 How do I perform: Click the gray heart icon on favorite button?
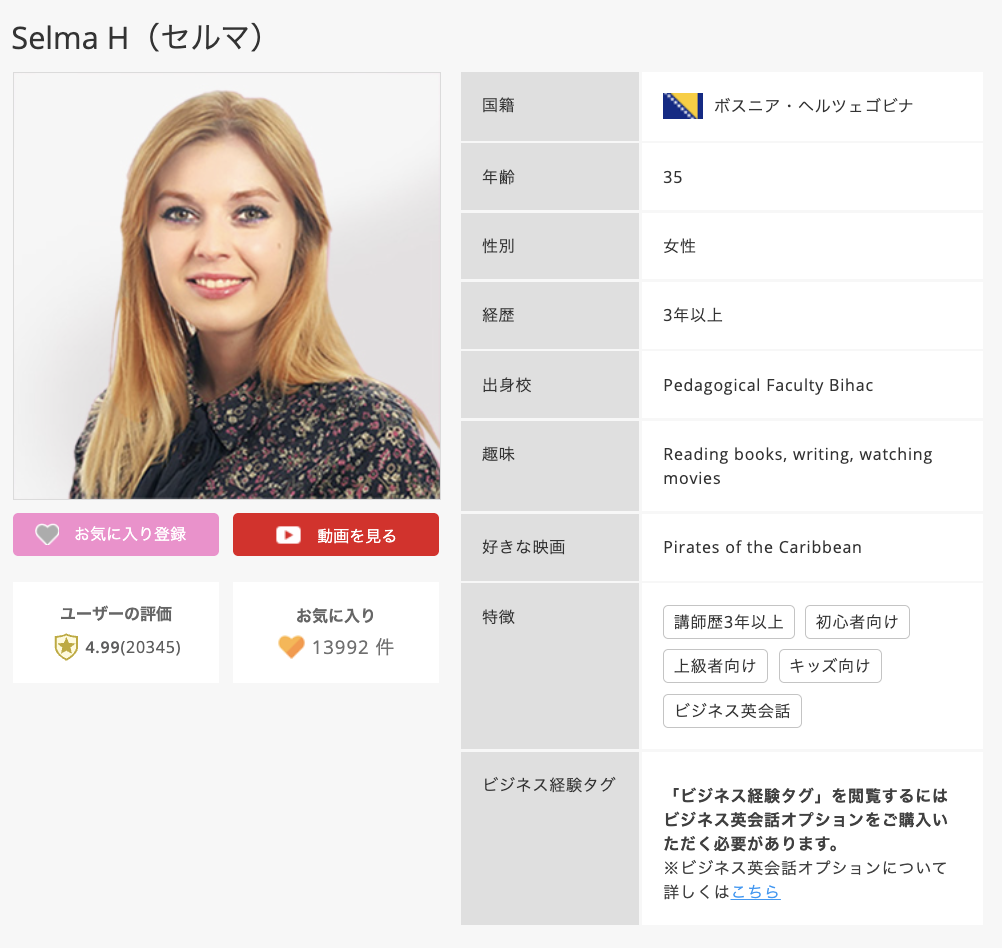47,535
